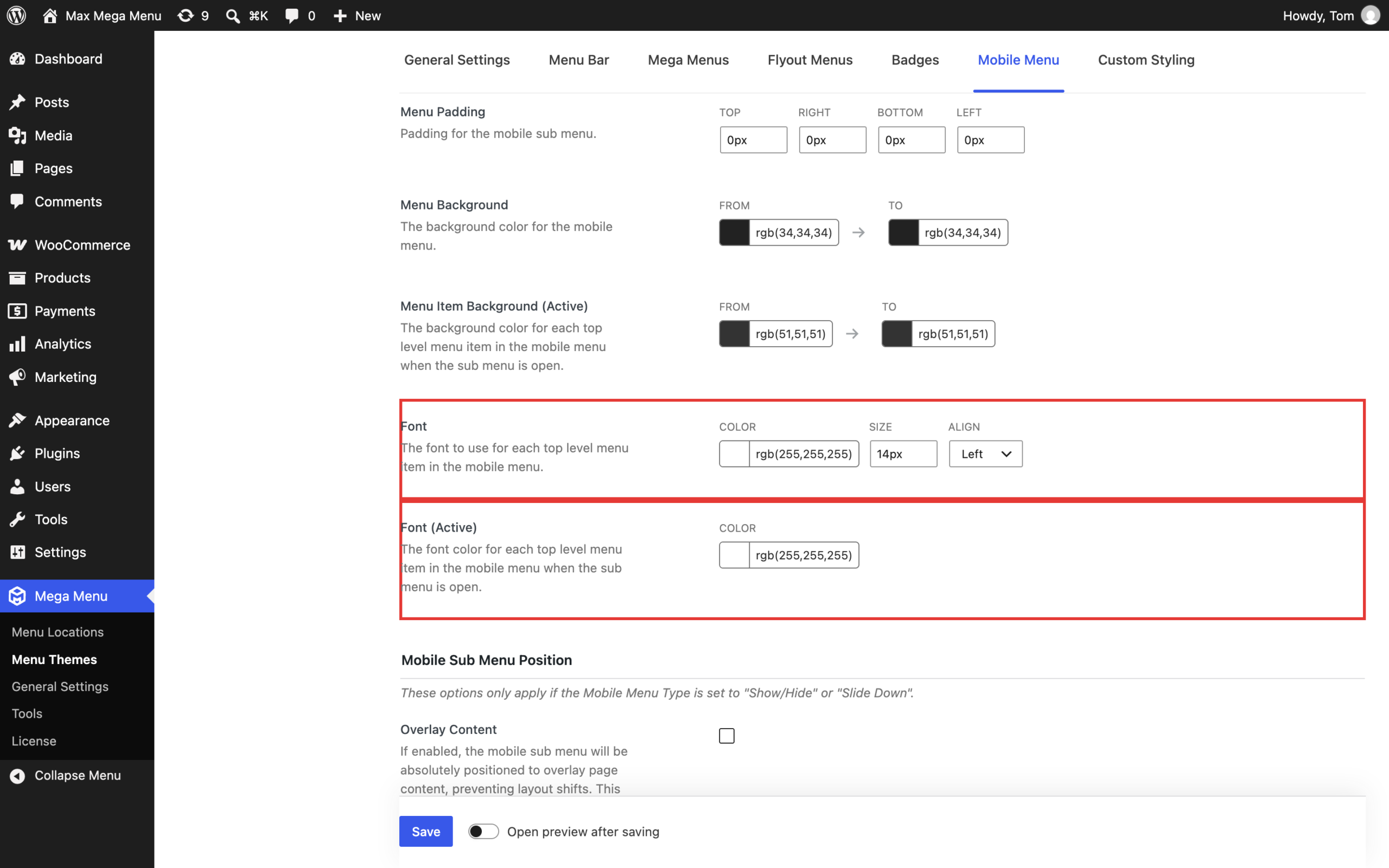Click the updates icon showing 9

tap(186, 16)
